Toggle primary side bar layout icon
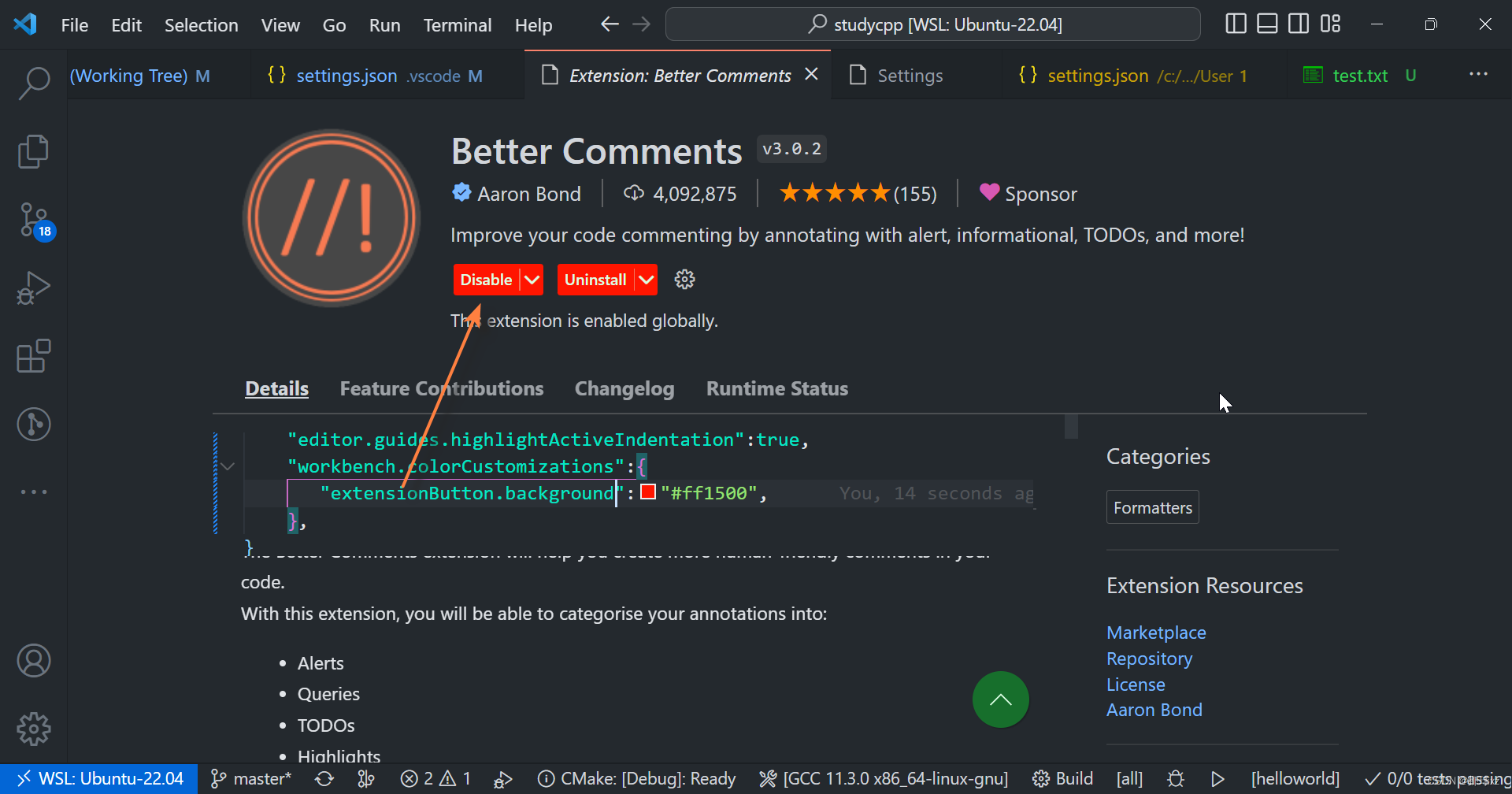 (x=1236, y=24)
